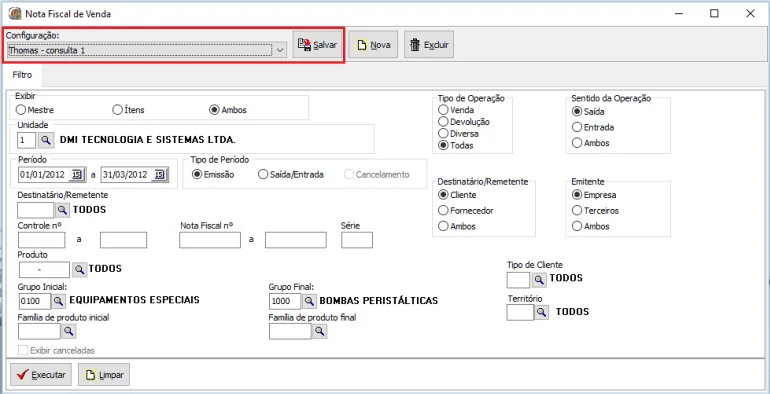Click the Território code field
The image size is (770, 394).
[x=520, y=312]
